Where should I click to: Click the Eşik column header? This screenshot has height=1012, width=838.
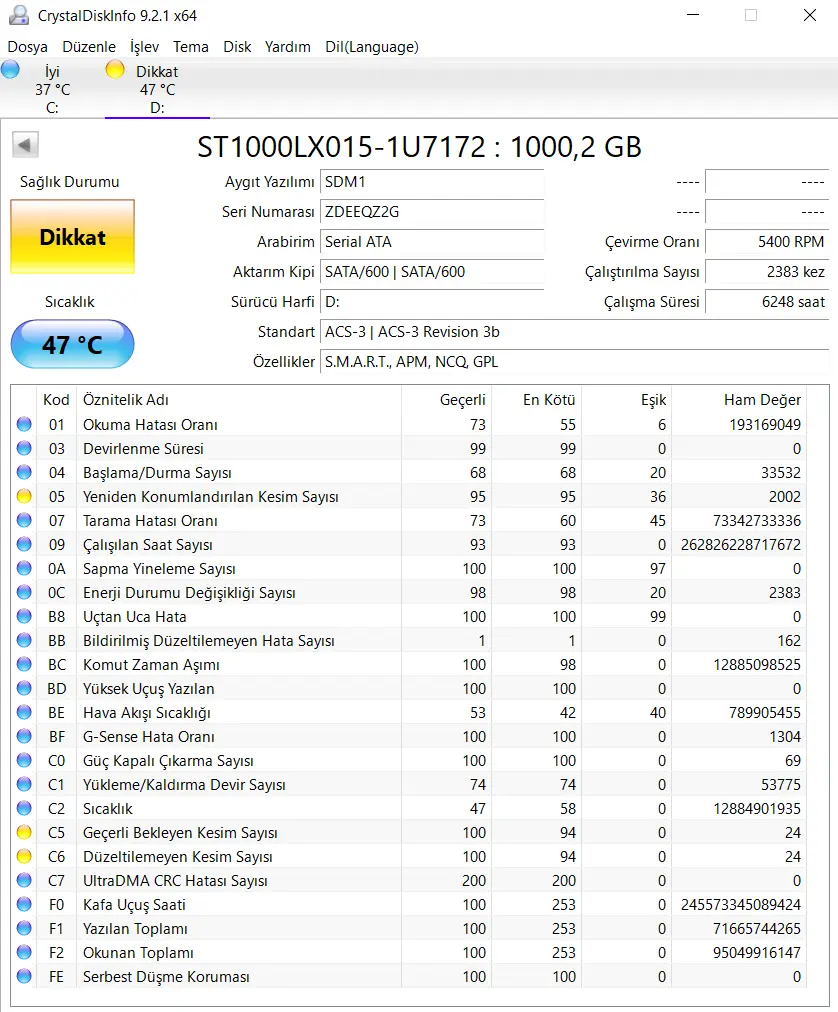point(627,400)
